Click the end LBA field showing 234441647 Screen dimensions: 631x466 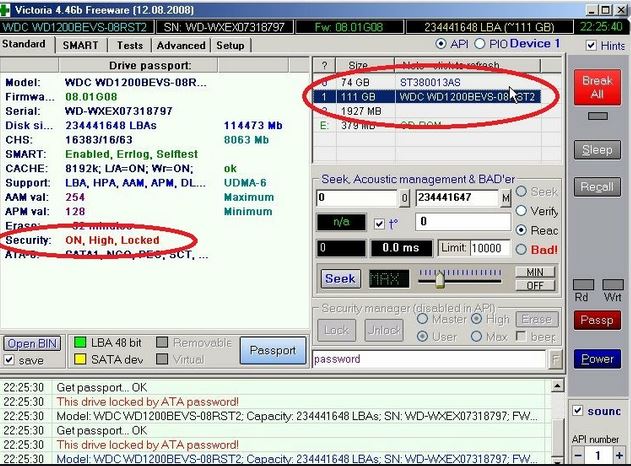457,198
